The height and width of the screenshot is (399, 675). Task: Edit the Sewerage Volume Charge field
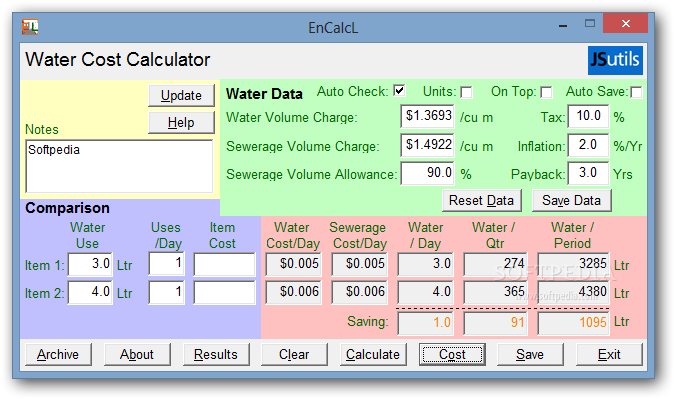427,145
